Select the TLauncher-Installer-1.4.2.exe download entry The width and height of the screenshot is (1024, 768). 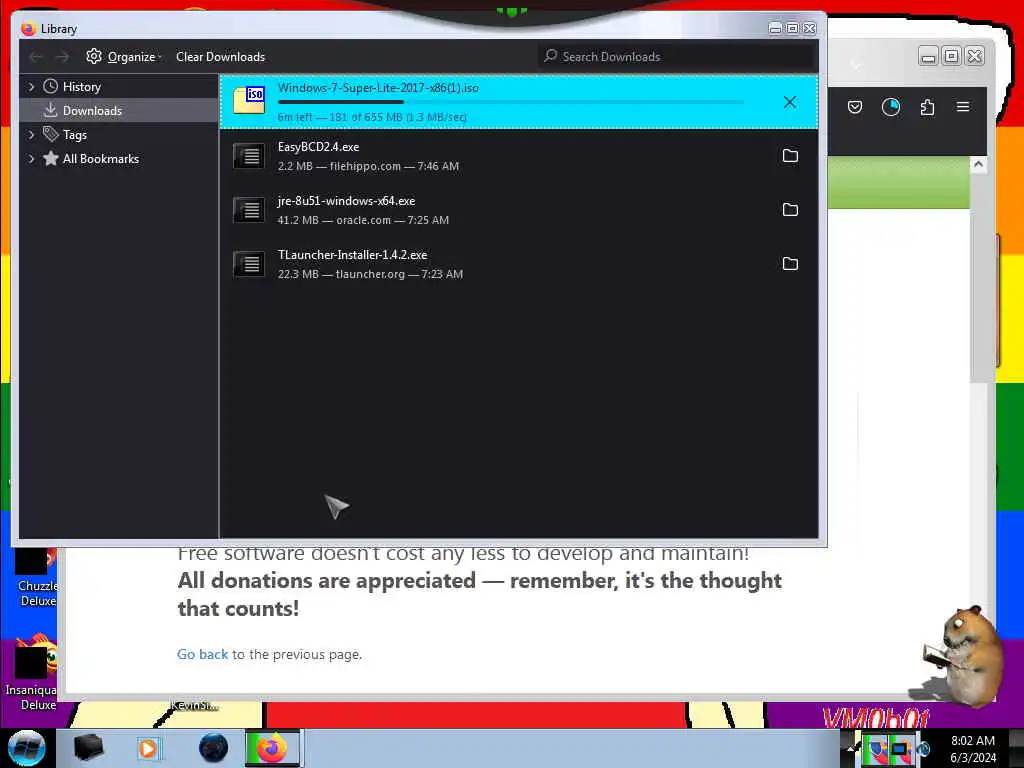point(519,264)
